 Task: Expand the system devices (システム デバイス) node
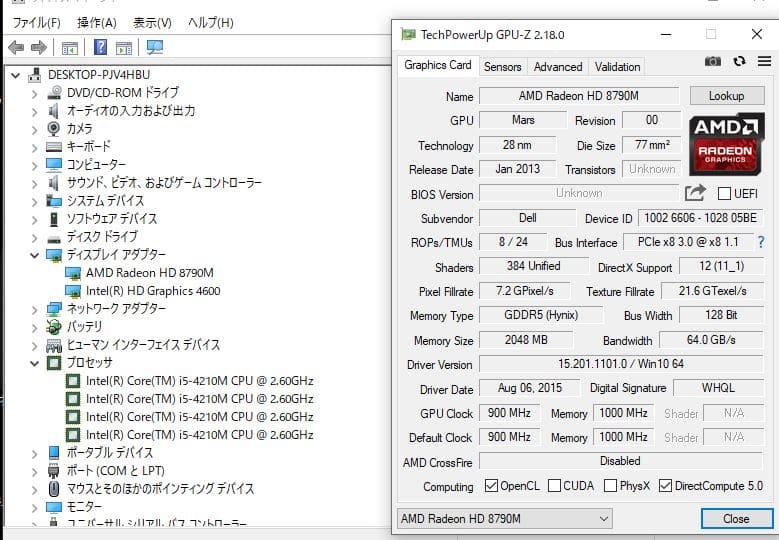pyautogui.click(x=34, y=202)
